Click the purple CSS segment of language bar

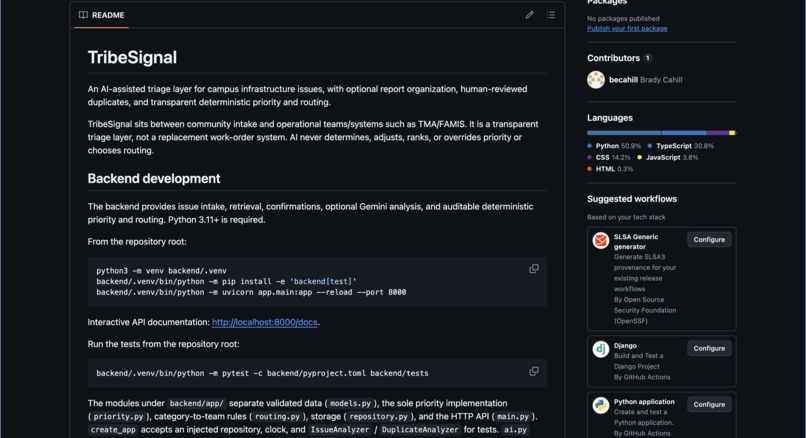pos(718,133)
